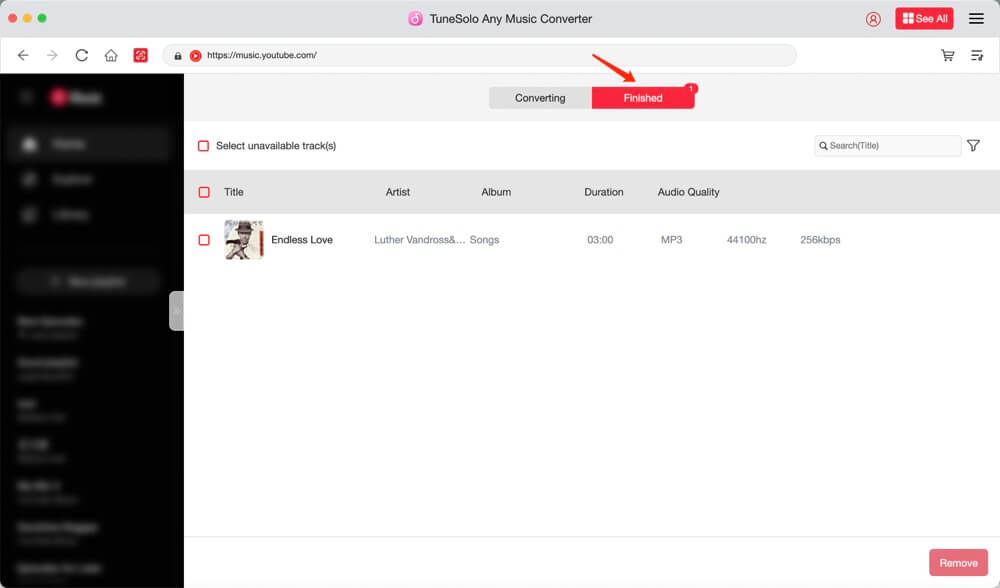Screen dimensions: 1000x588
Task: Click the Songs album cell
Action: (x=484, y=240)
